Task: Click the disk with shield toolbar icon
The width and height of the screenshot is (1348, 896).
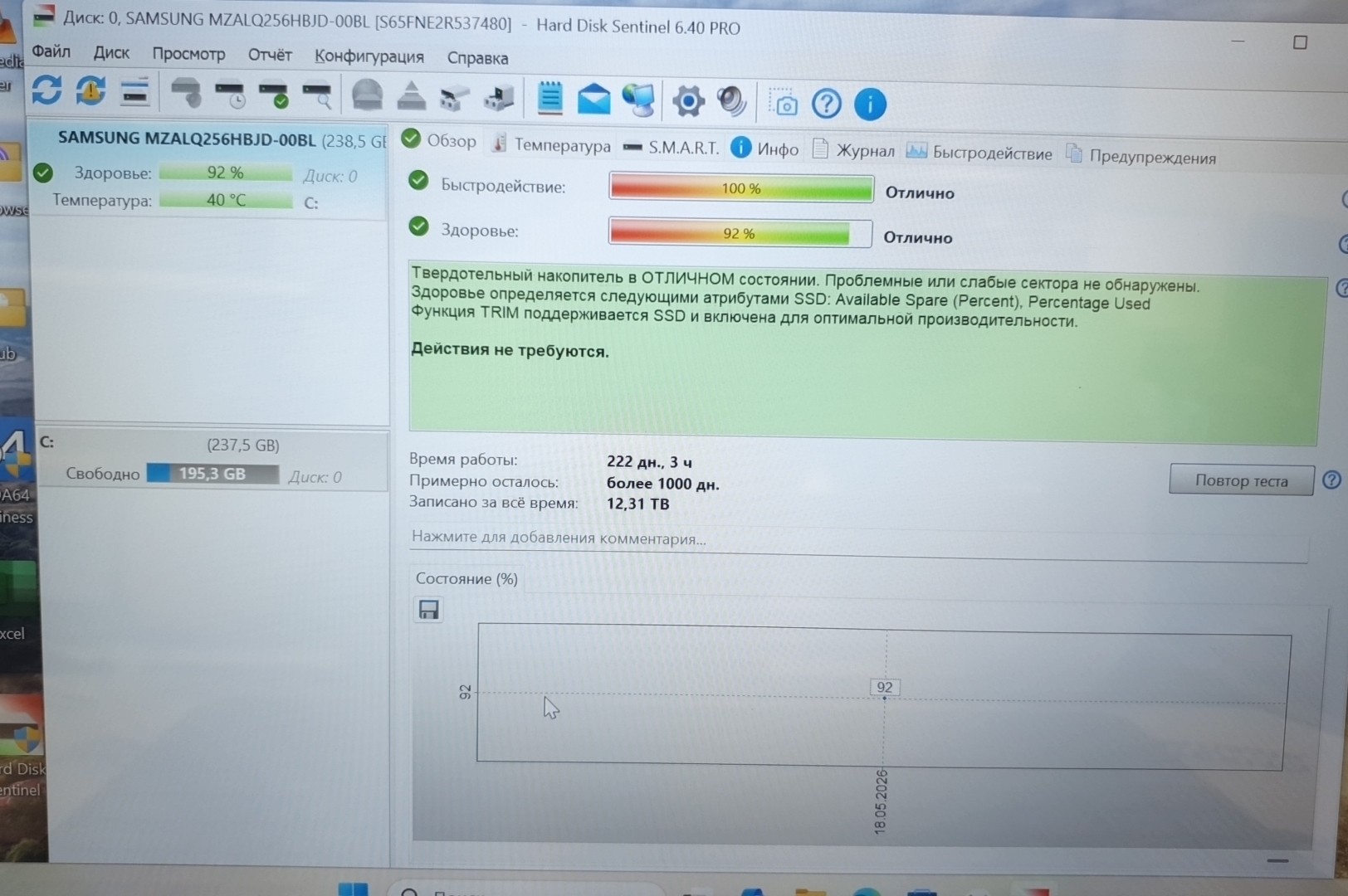Action: point(187,93)
